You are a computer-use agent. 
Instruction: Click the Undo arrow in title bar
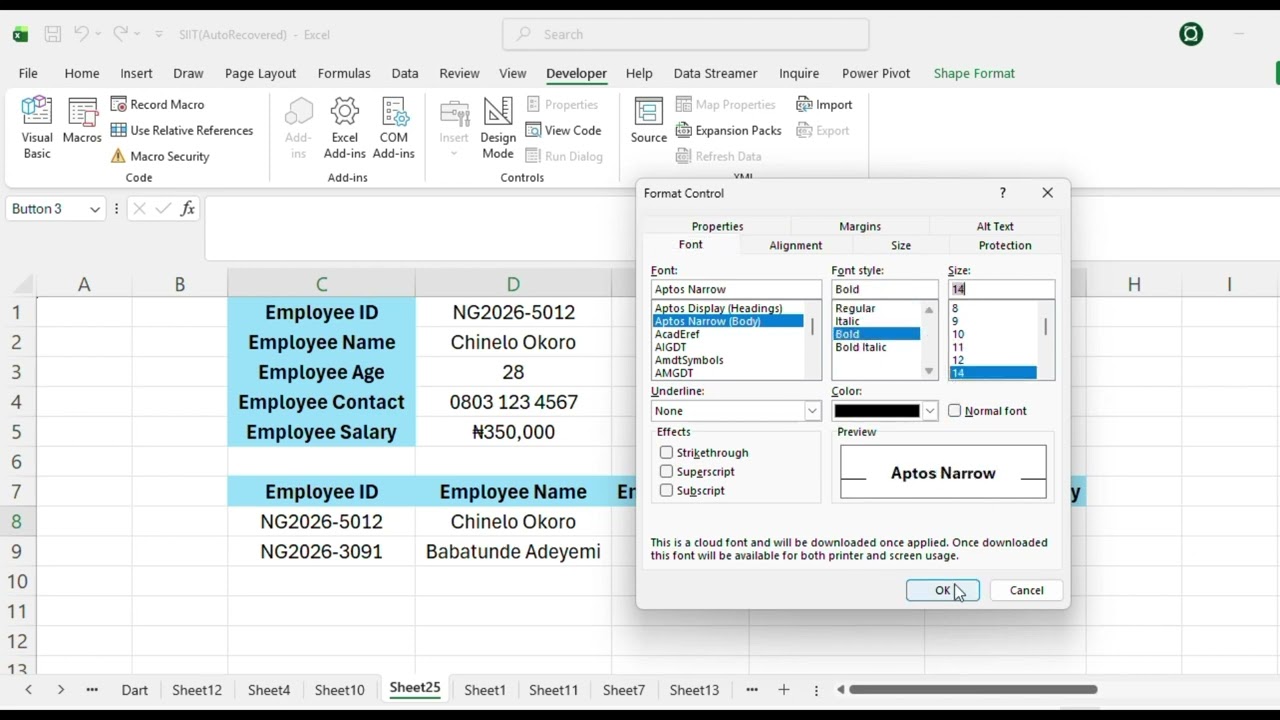[83, 34]
